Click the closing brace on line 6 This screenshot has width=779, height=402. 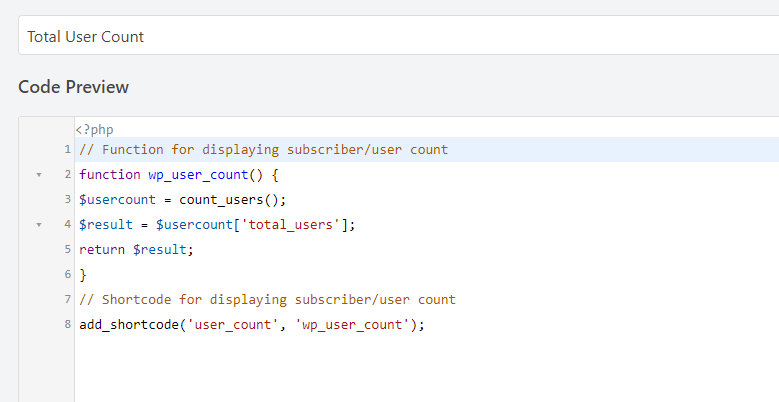83,274
